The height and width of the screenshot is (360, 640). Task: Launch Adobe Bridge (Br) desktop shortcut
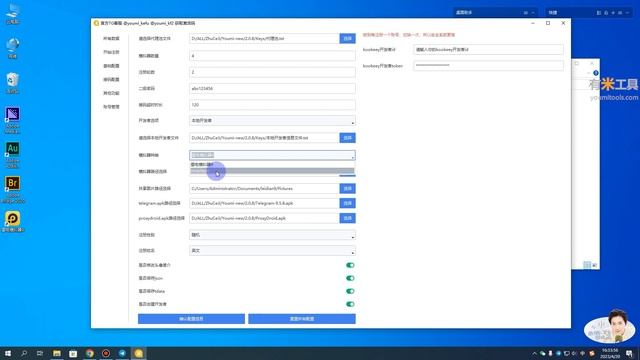point(13,189)
